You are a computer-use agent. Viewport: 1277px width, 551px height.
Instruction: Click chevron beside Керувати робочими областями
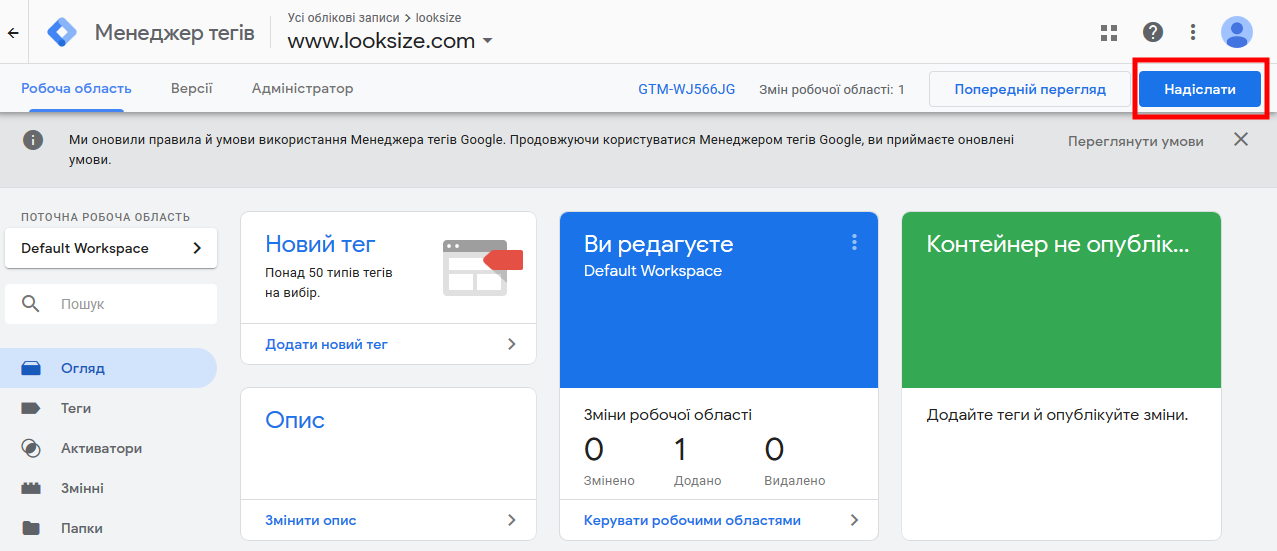(854, 520)
